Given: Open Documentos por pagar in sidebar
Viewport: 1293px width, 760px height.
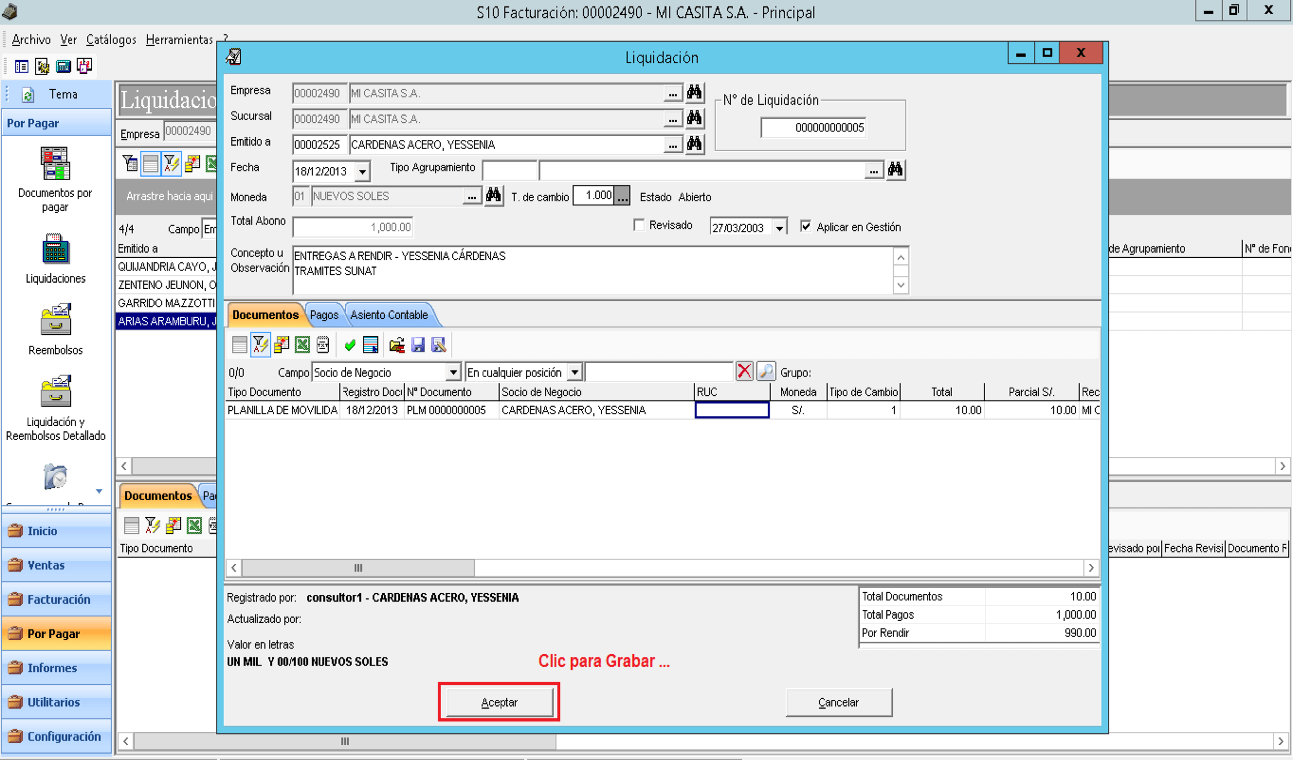Looking at the screenshot, I should coord(55,180).
